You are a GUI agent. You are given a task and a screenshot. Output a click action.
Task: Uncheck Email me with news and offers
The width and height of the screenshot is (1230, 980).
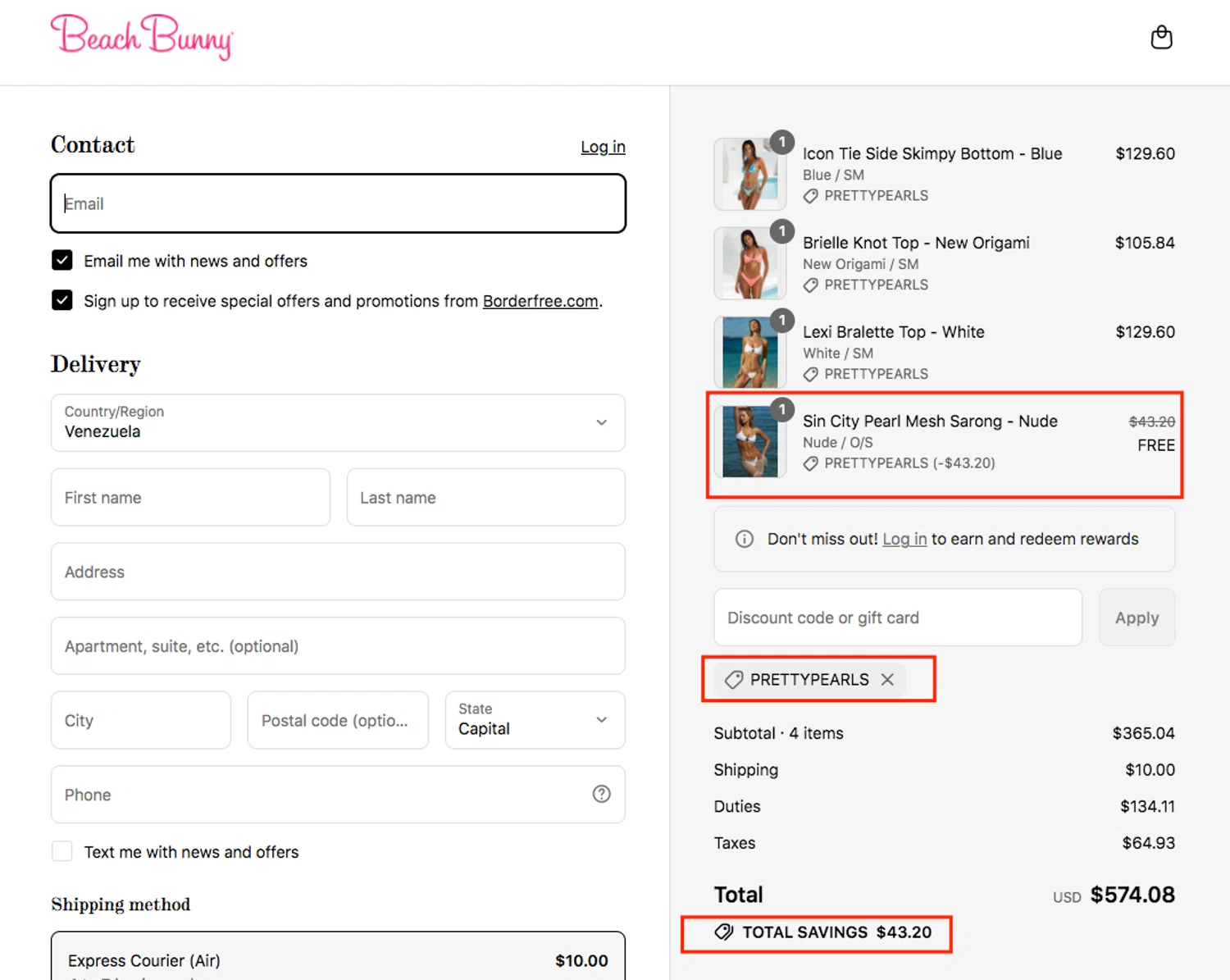(62, 260)
